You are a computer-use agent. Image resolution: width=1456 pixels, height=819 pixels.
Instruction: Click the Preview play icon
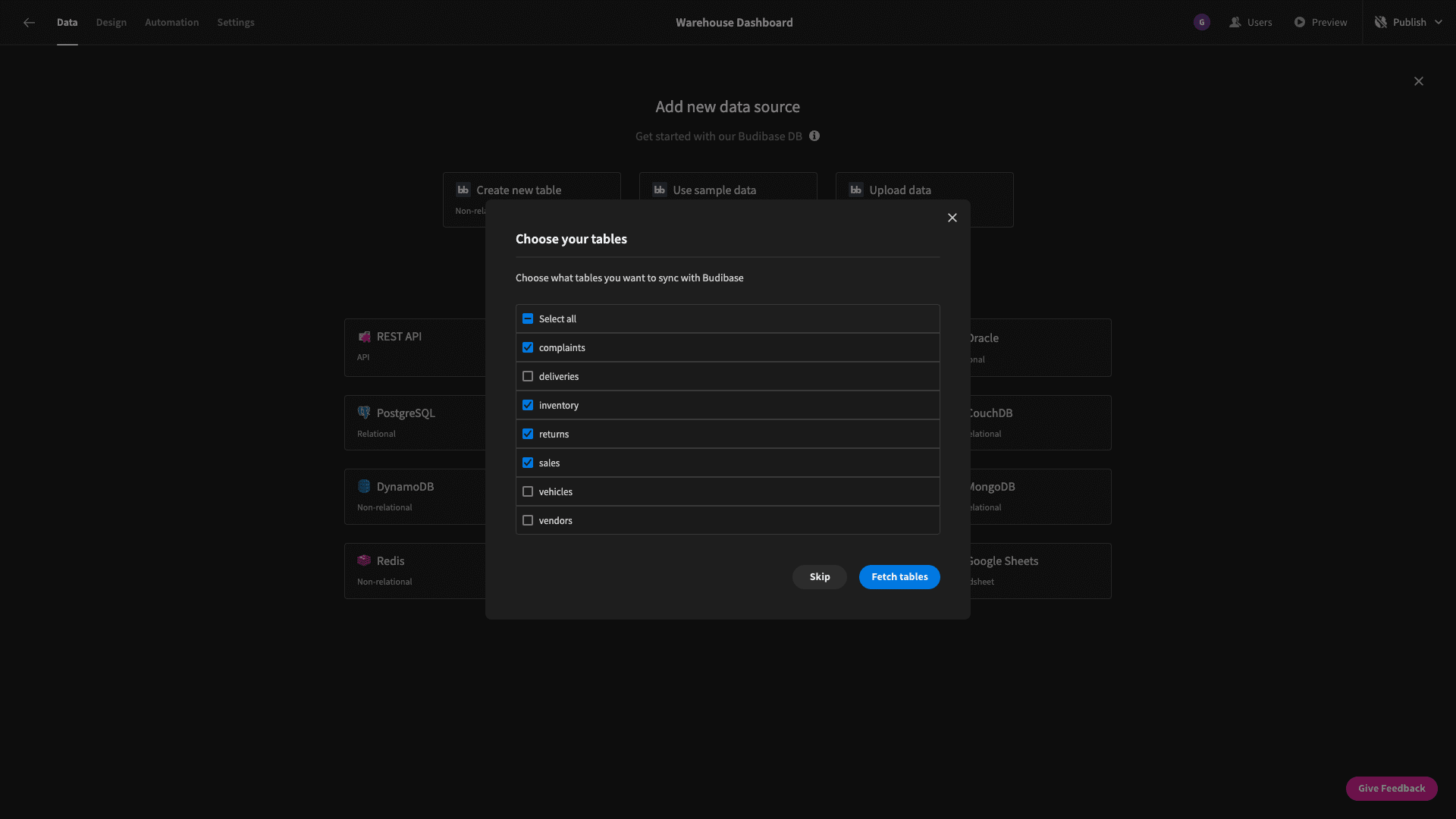pos(1300,23)
